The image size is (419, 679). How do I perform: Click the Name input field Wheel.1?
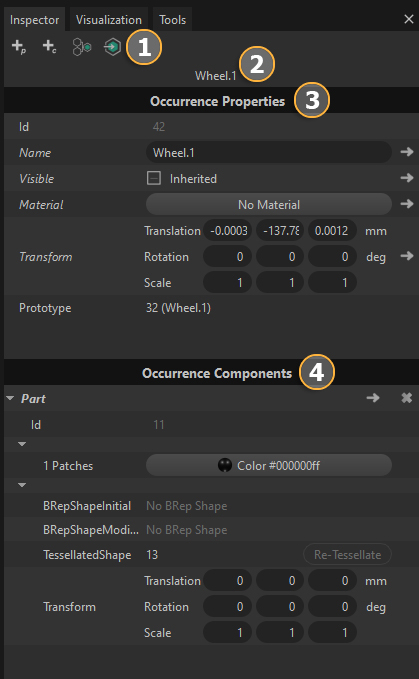[x=269, y=152]
